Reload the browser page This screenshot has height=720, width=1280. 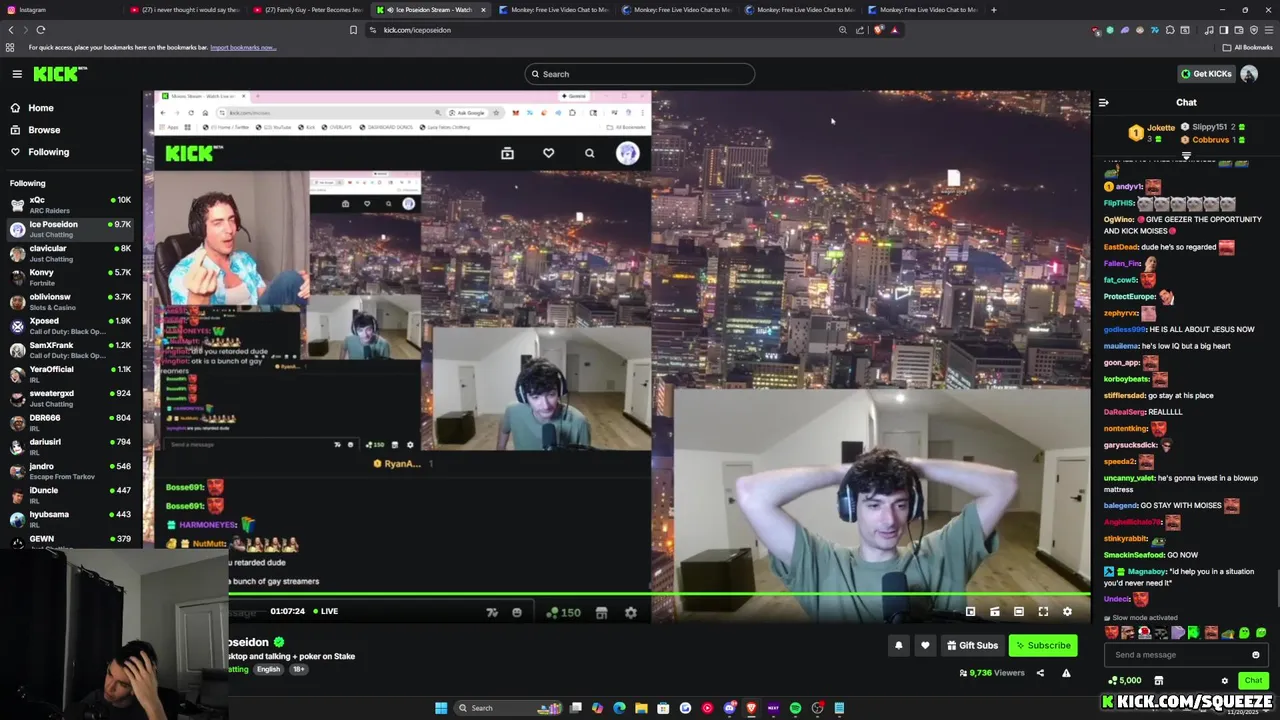[41, 30]
